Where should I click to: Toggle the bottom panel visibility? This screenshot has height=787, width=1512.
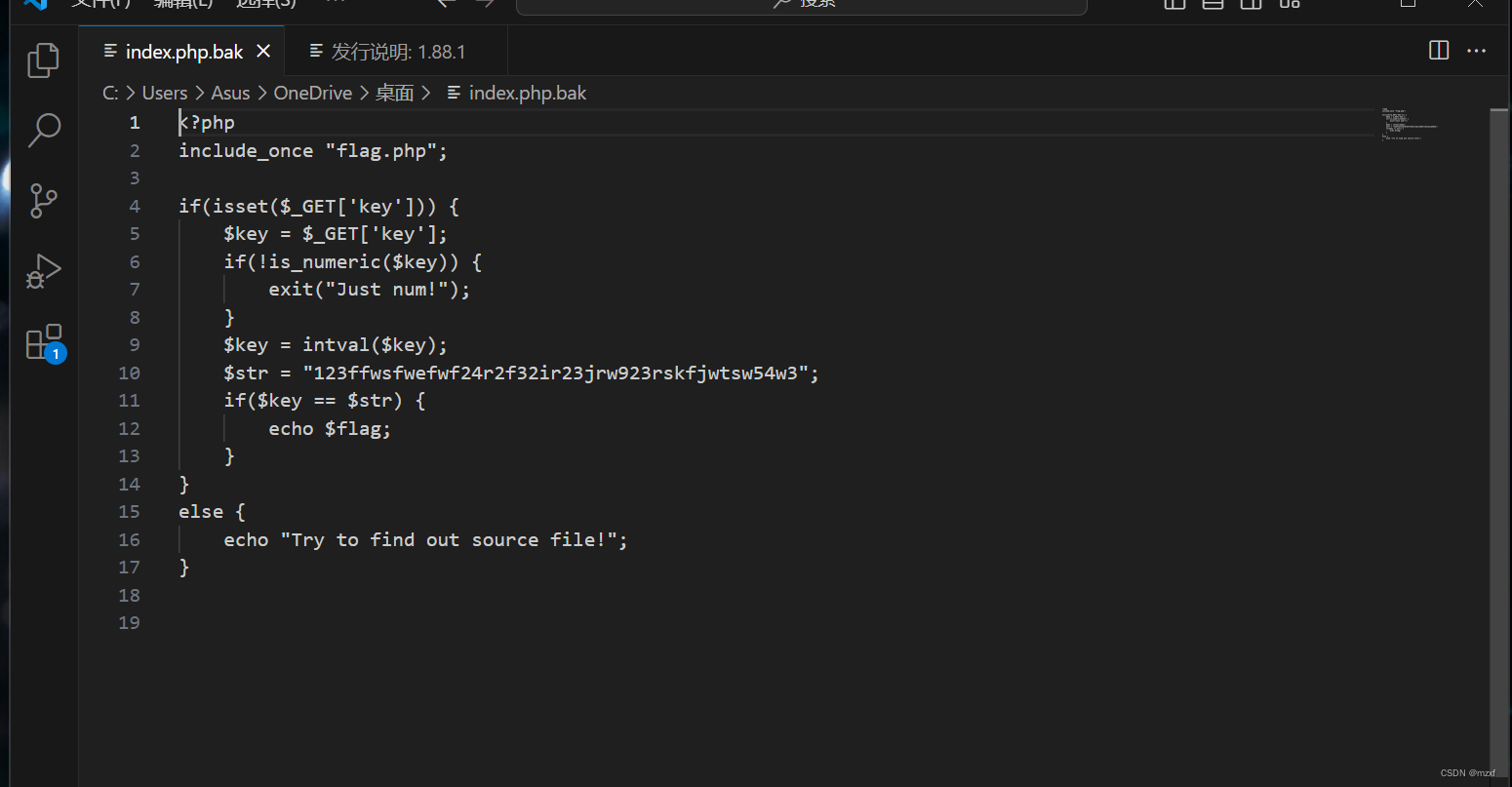click(1213, 5)
